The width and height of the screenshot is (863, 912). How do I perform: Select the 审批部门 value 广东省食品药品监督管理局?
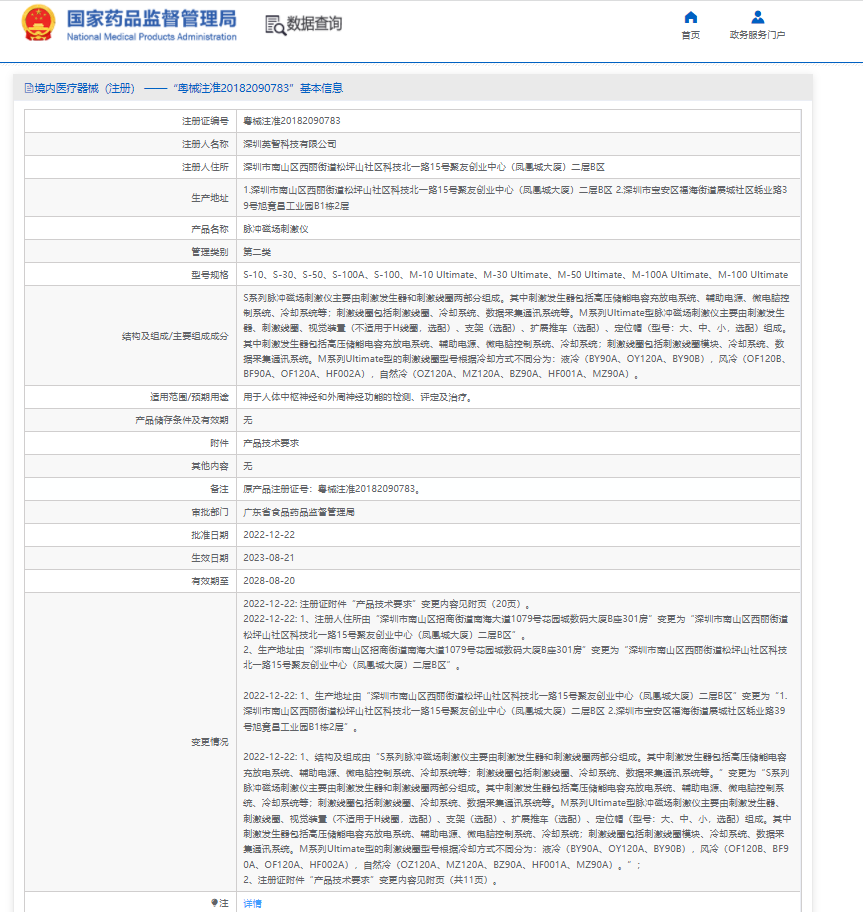point(302,513)
